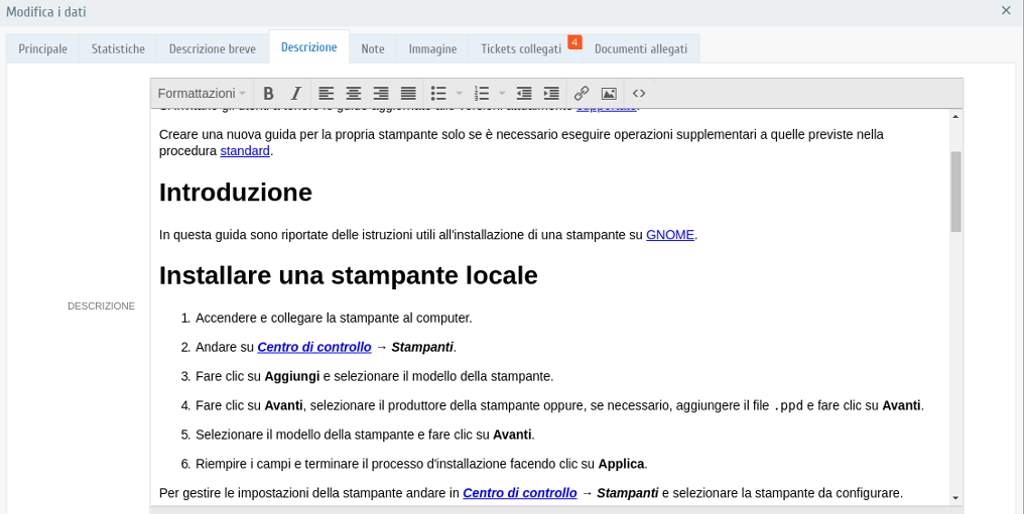Place cursor in the Introduzione heading

[x=236, y=193]
